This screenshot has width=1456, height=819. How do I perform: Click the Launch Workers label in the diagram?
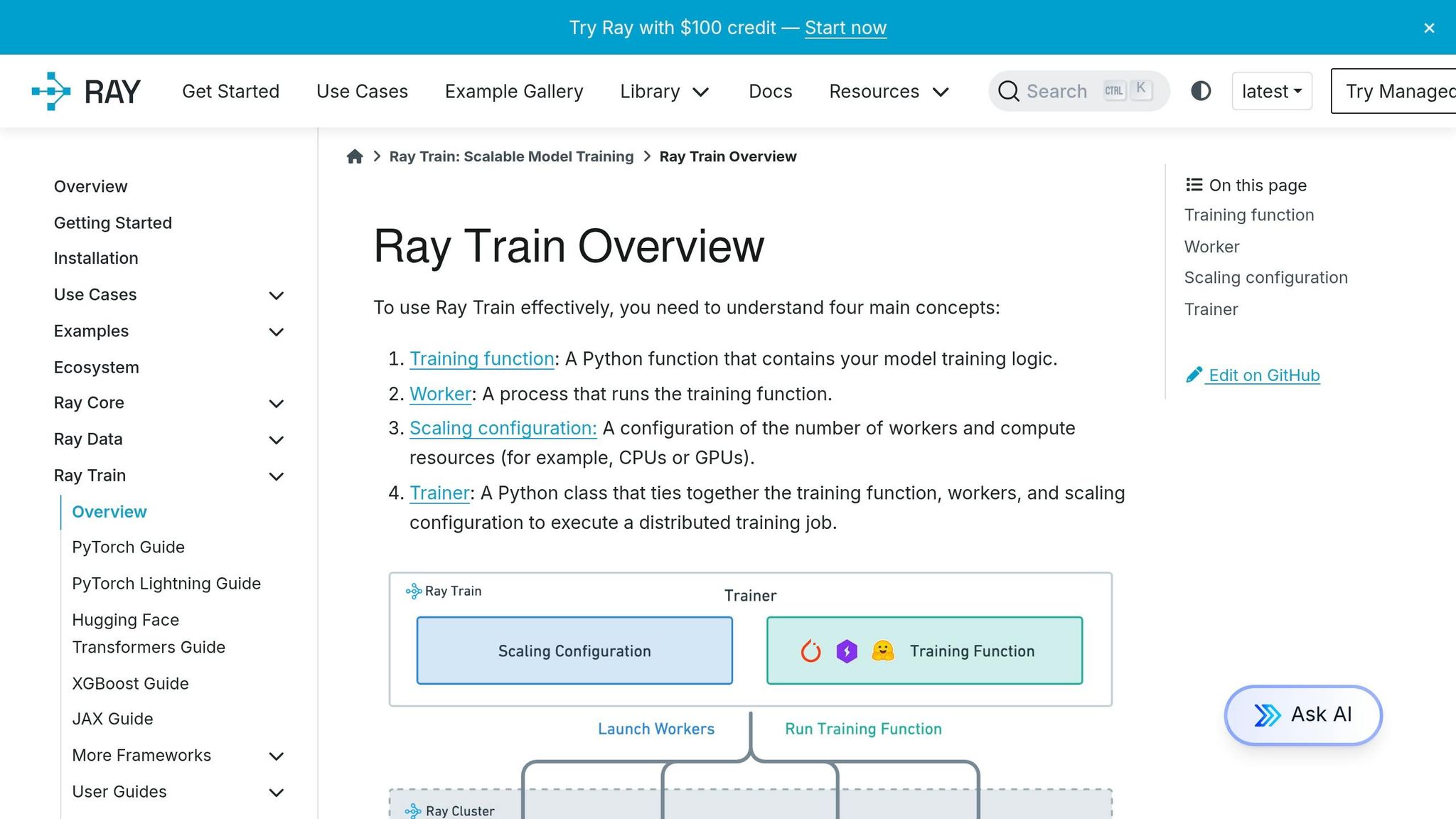(x=655, y=729)
